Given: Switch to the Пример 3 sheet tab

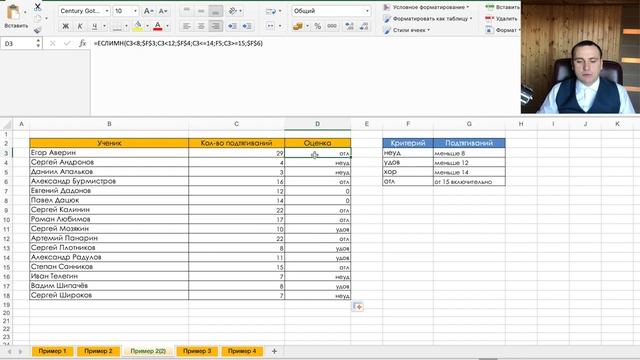Looking at the screenshot, I should point(197,351).
